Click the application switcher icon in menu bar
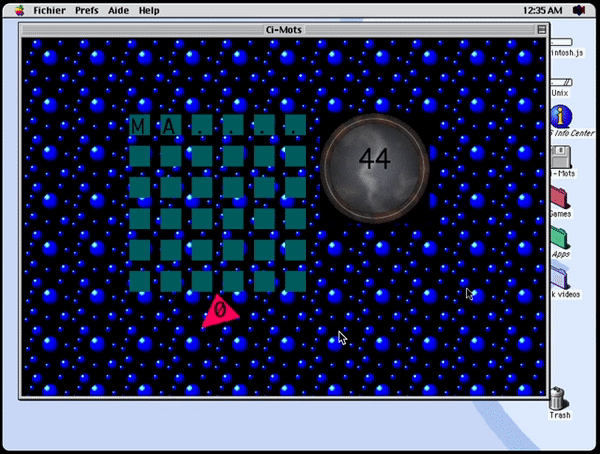This screenshot has height=454, width=600. pyautogui.click(x=579, y=10)
